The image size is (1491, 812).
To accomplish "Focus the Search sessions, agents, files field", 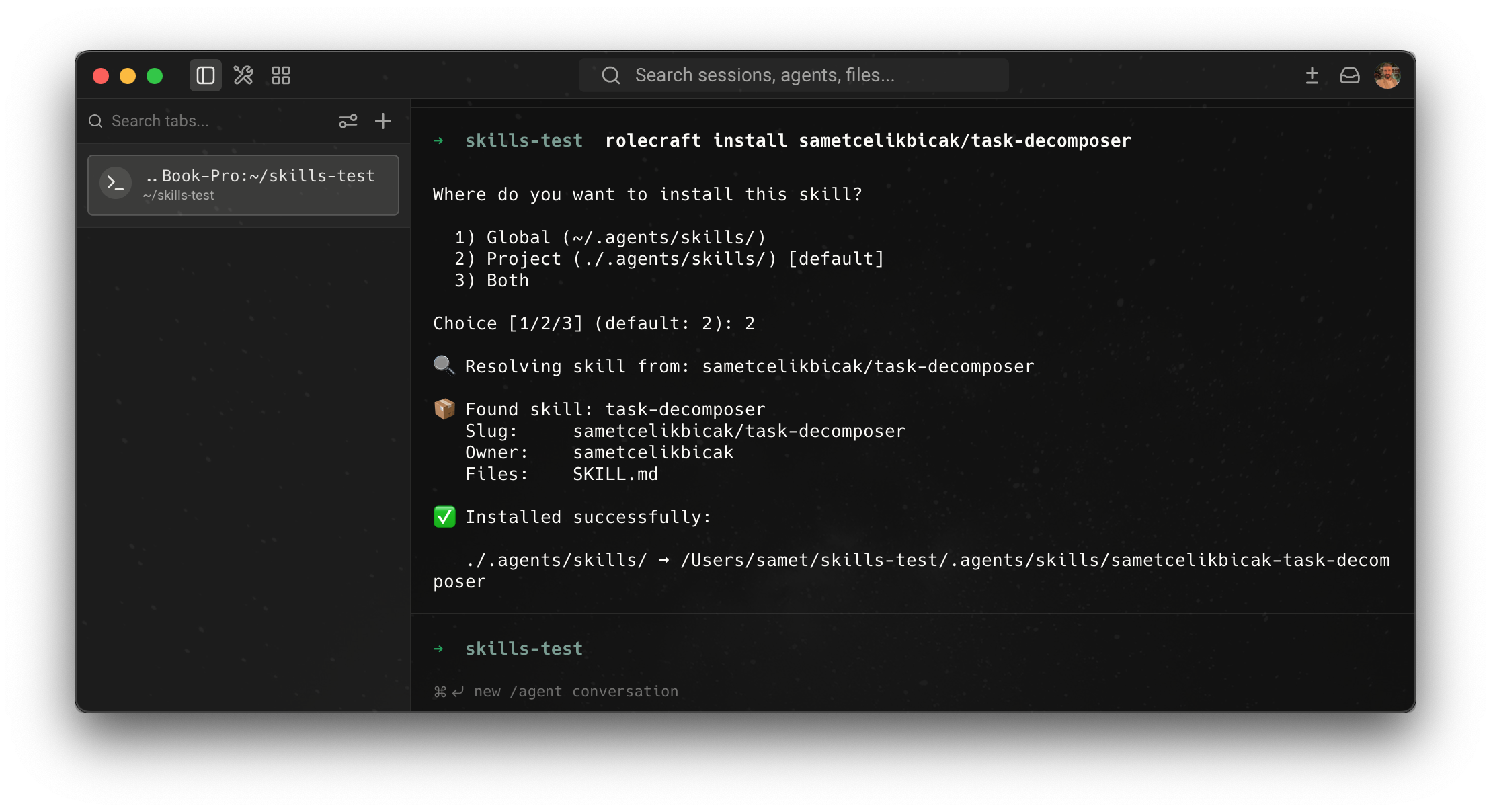I will 793,75.
